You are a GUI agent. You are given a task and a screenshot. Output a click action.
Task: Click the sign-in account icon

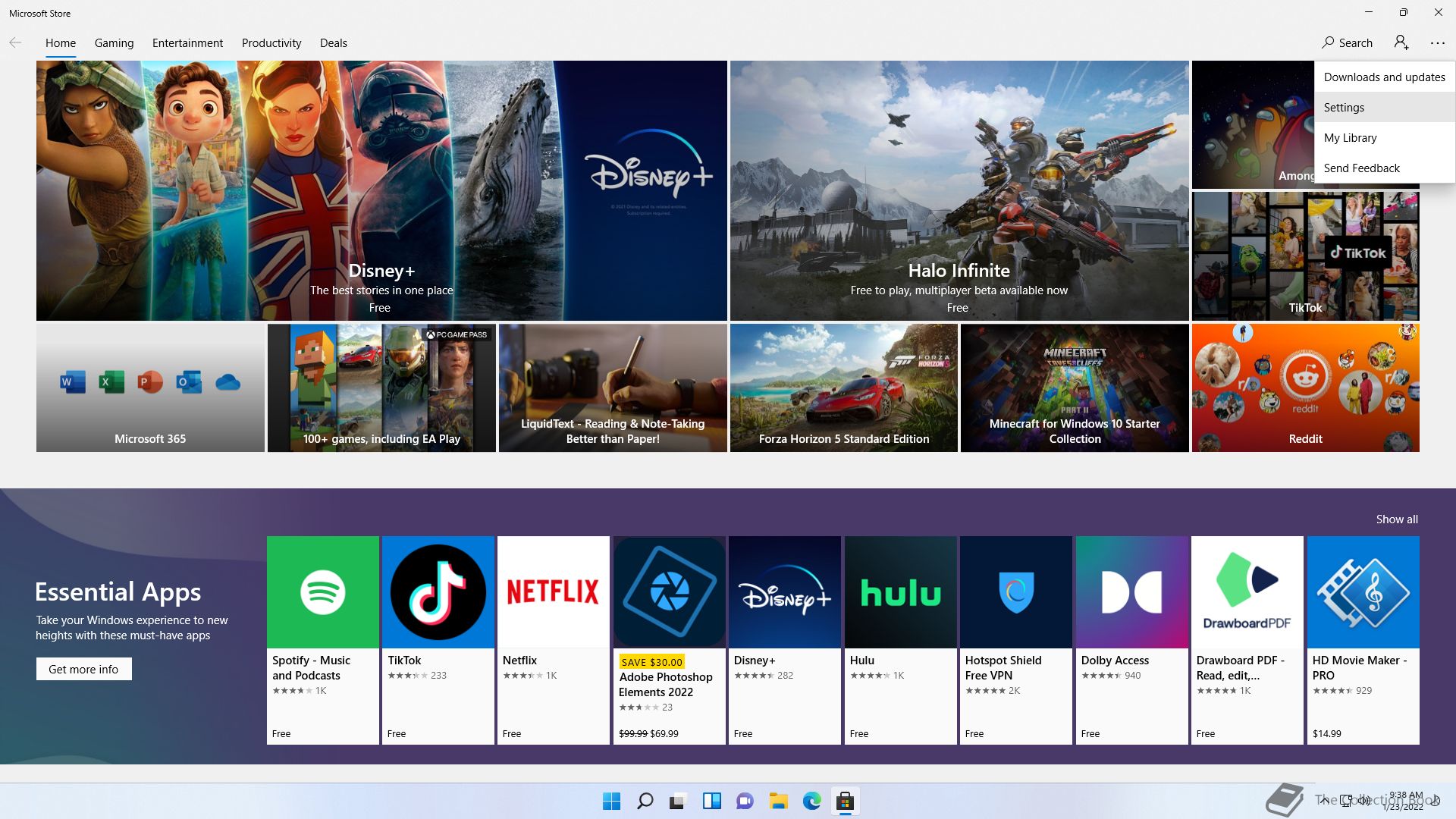[x=1401, y=42]
